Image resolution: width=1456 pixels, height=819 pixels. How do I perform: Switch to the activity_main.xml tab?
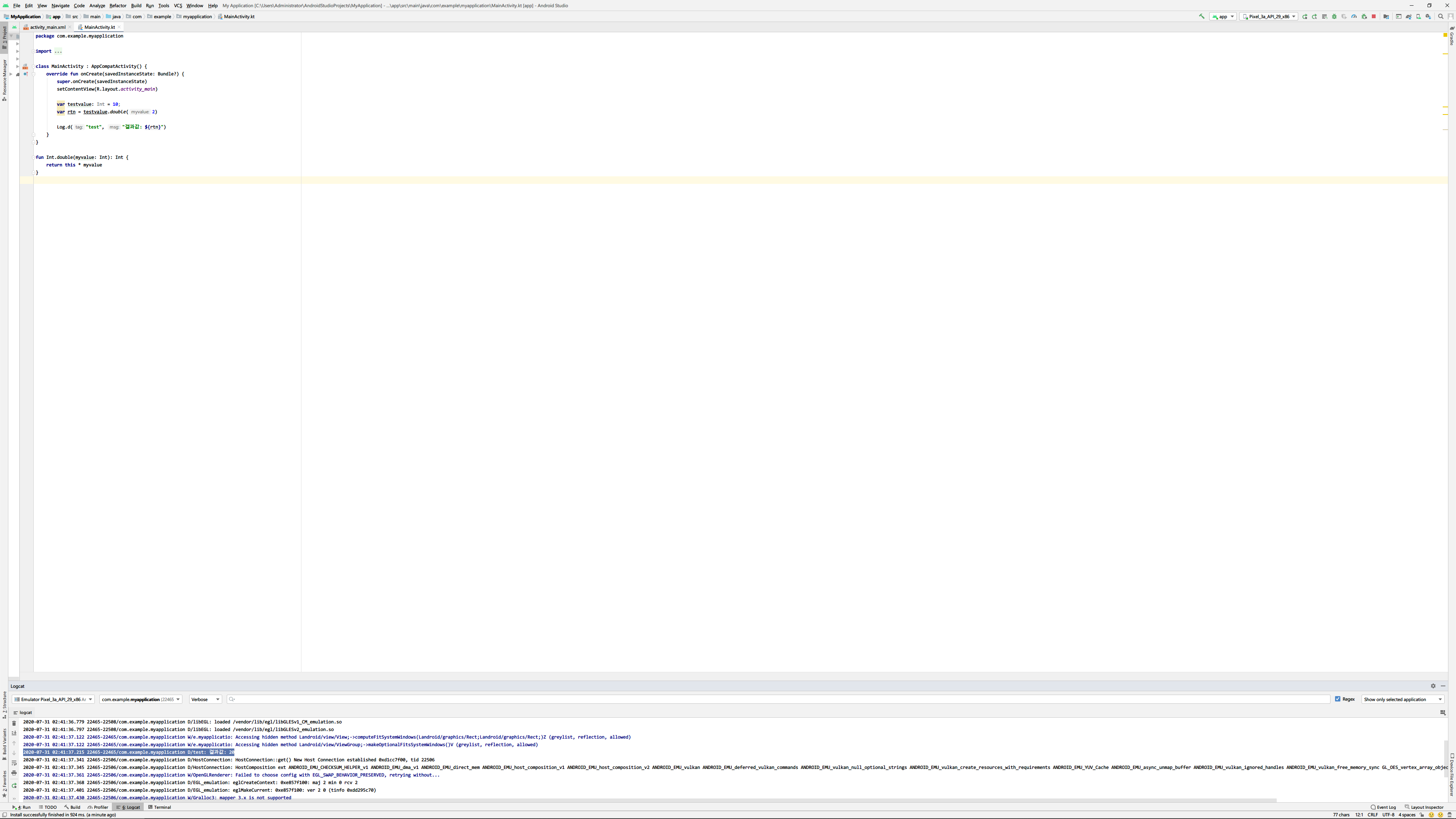tap(47, 27)
